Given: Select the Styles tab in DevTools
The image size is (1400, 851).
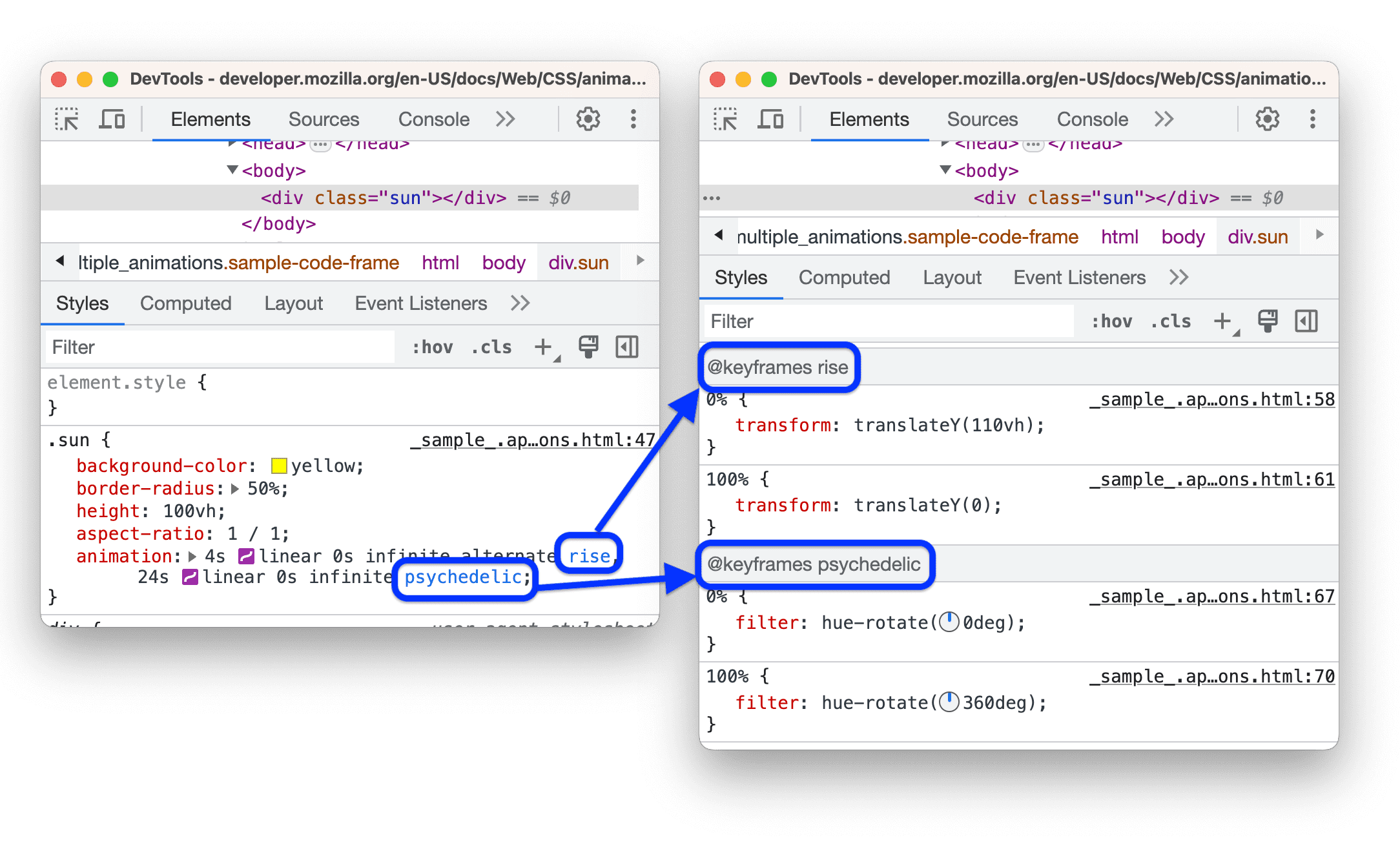Looking at the screenshot, I should click(83, 302).
